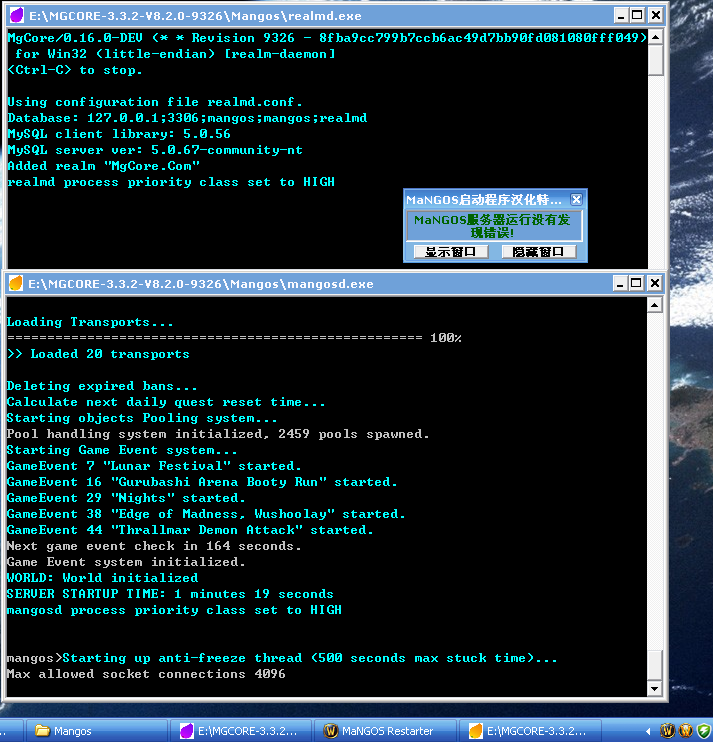Open Mangos folder taskbar button

[97, 731]
